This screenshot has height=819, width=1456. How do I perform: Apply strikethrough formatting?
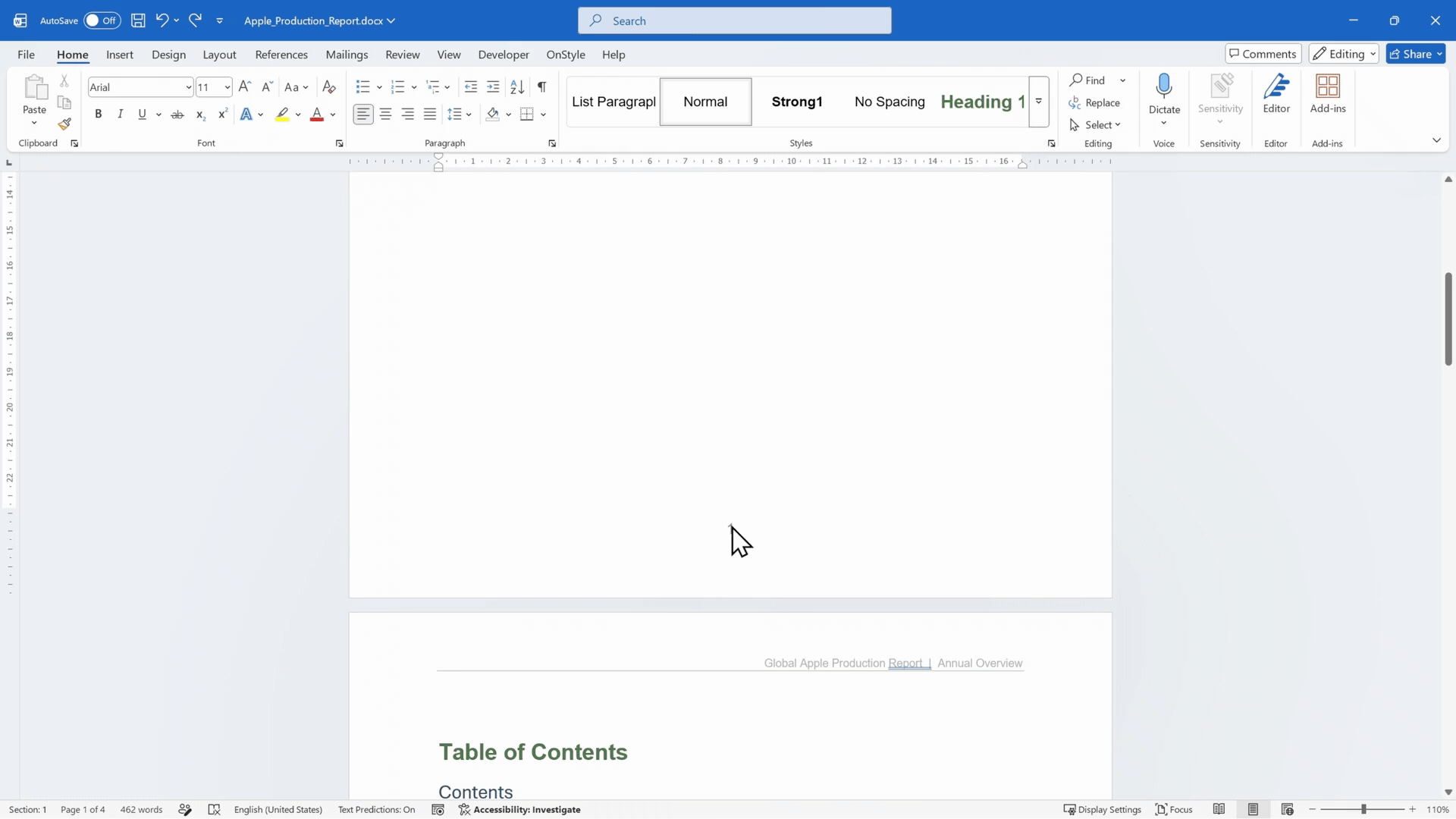tap(177, 115)
